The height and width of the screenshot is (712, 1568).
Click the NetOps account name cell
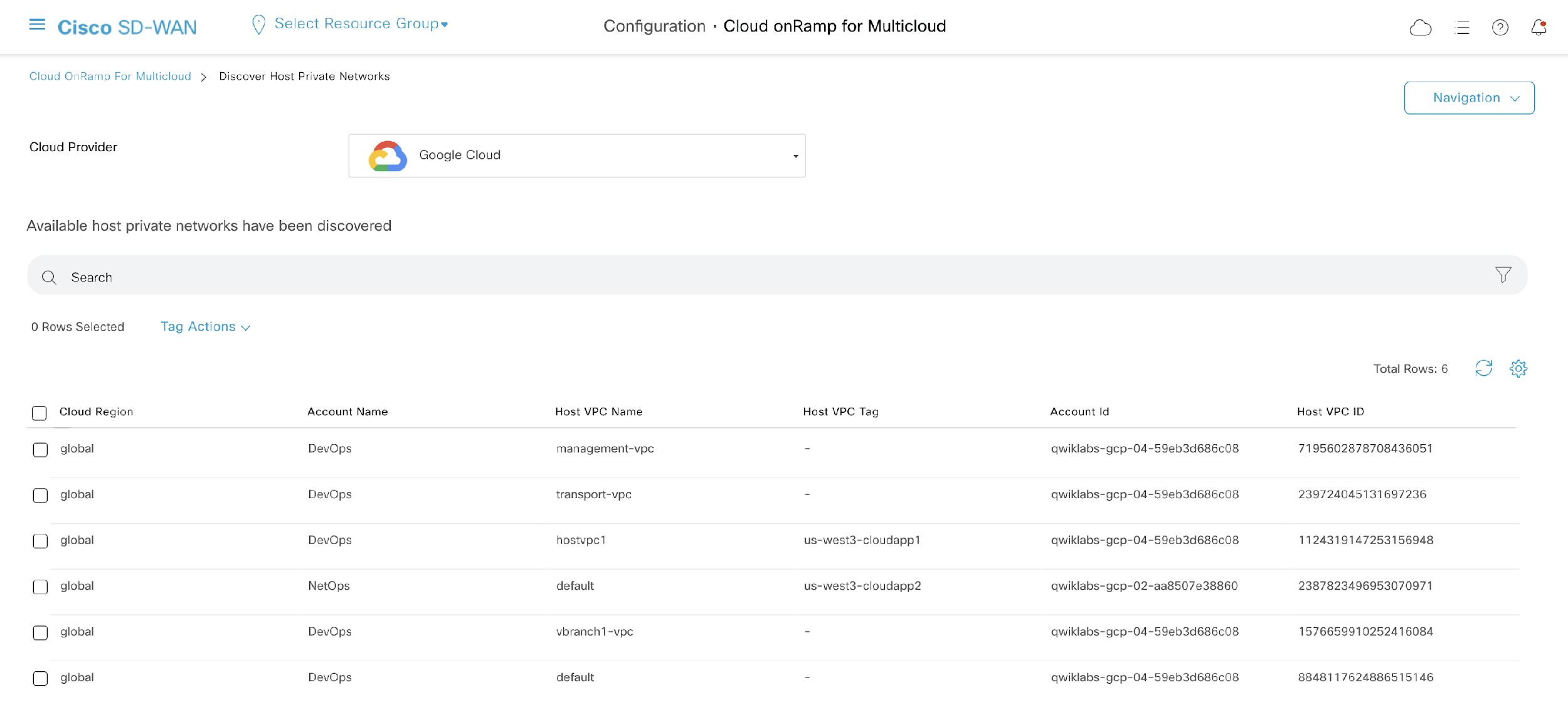(329, 586)
